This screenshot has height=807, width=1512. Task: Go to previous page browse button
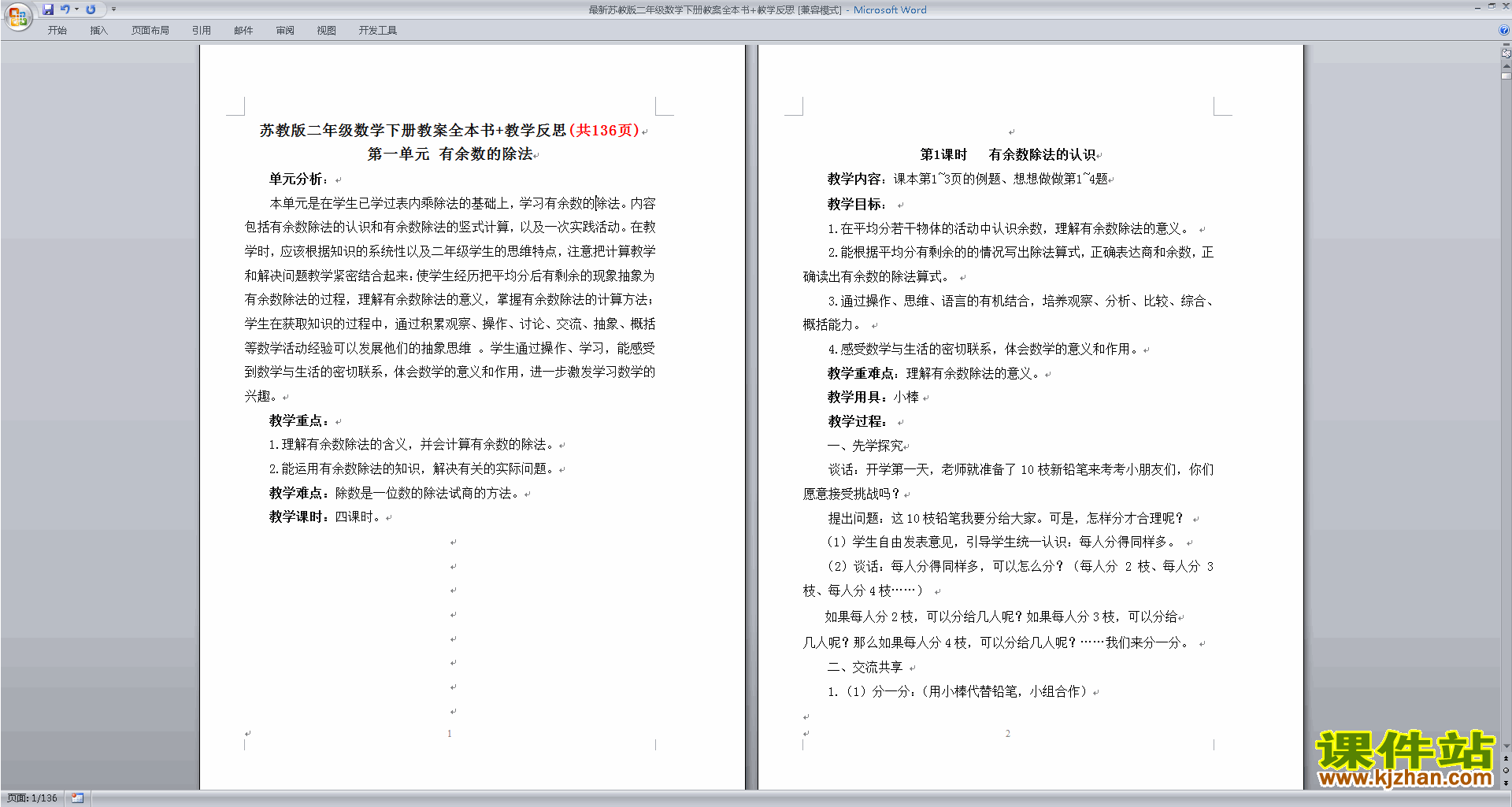click(1506, 758)
